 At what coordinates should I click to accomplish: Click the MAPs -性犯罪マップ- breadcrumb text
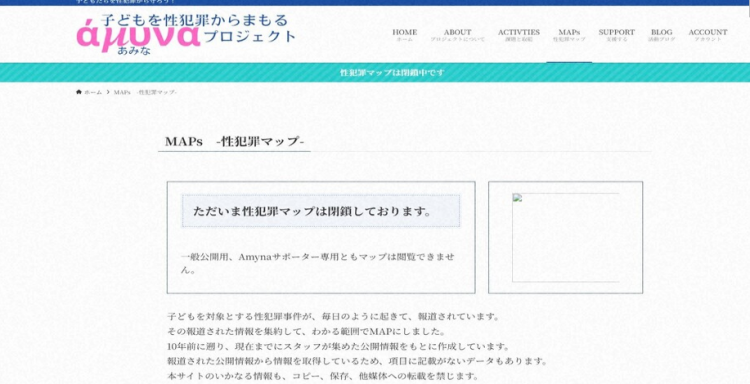(x=145, y=92)
